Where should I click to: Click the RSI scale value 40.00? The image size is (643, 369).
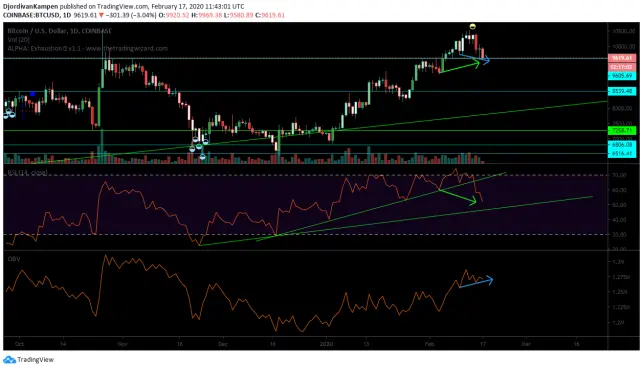[619, 220]
